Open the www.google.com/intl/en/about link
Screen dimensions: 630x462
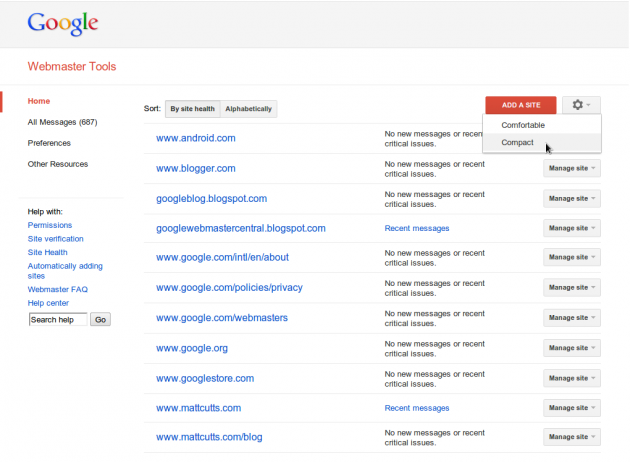point(222,257)
